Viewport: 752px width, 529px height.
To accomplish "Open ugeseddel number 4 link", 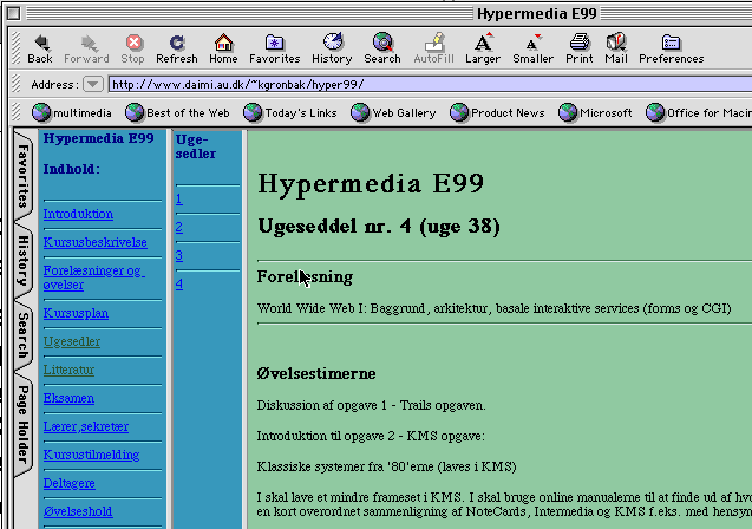I will click(x=179, y=284).
